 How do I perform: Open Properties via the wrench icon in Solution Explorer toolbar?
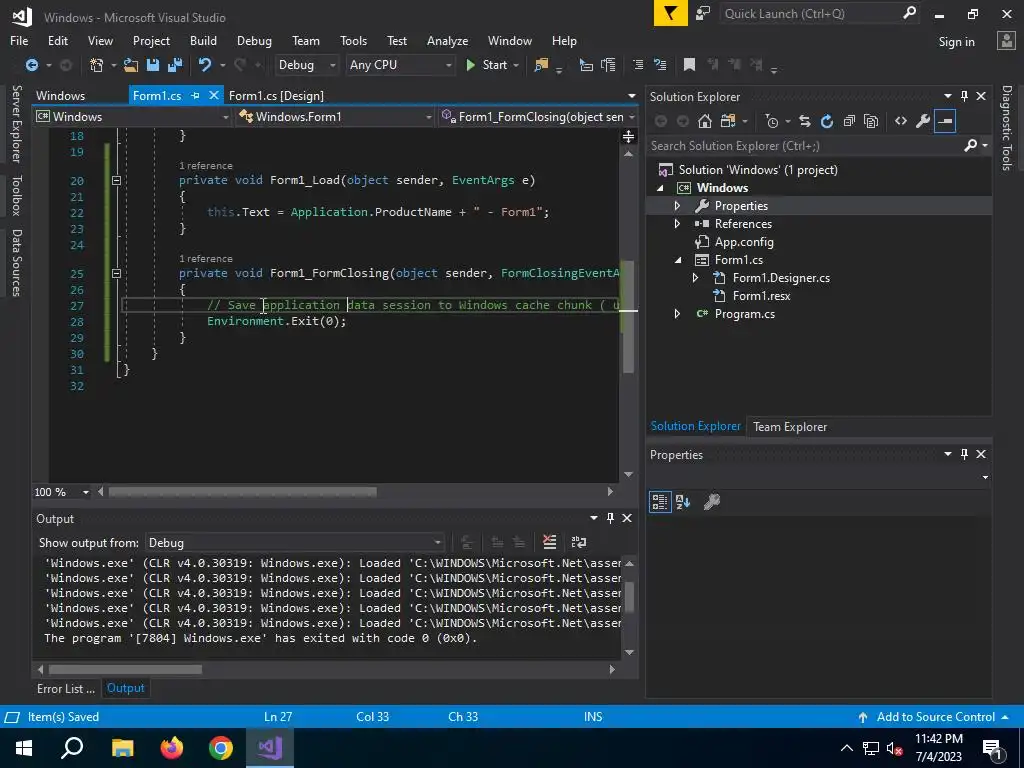[923, 121]
